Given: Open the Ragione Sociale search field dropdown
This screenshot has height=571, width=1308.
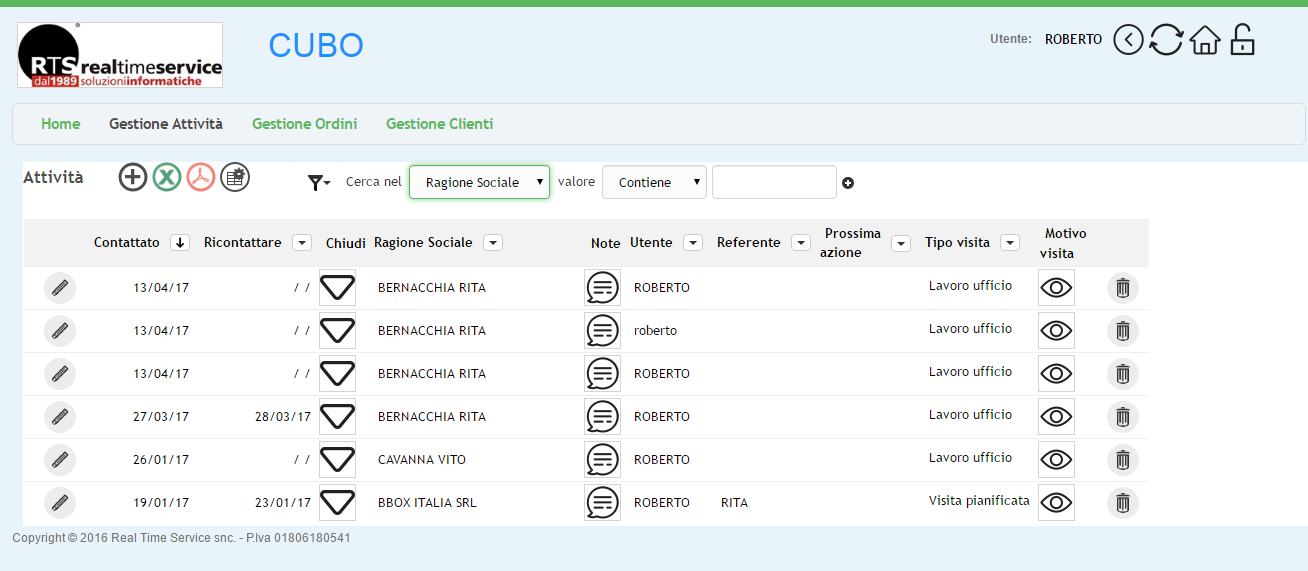Looking at the screenshot, I should tap(479, 182).
